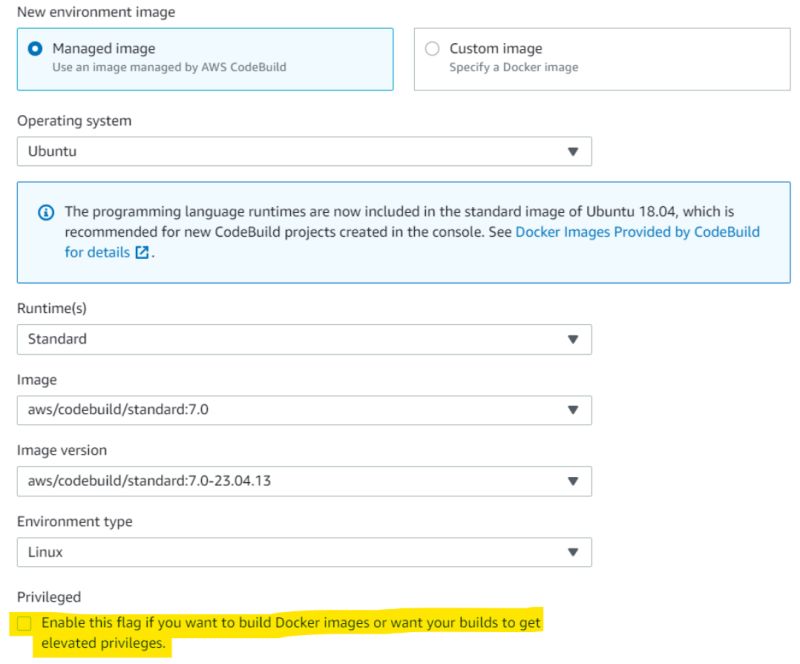Enable the Privileged flag checkbox
800x664 pixels.
click(24, 623)
